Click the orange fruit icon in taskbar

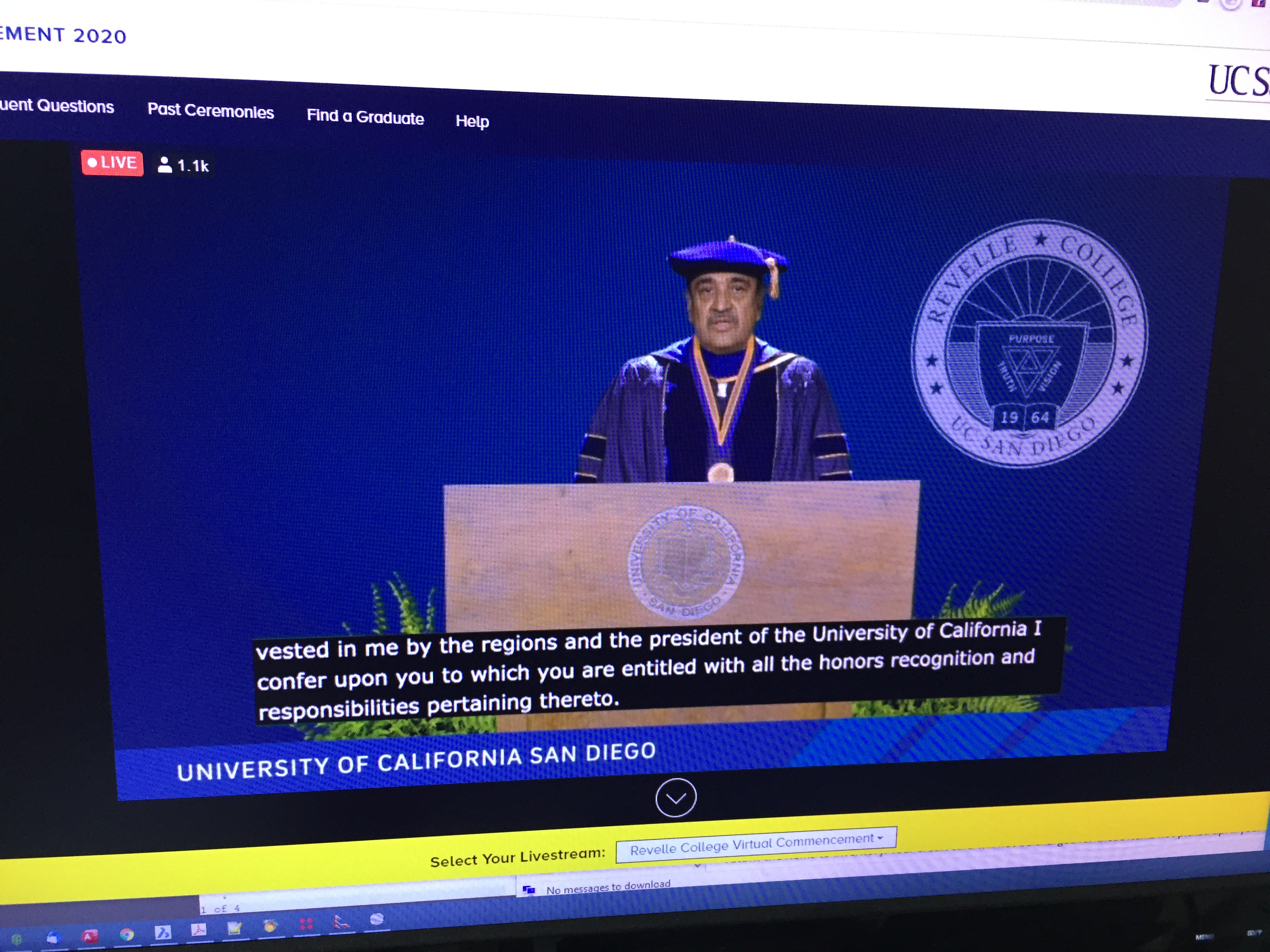270,926
